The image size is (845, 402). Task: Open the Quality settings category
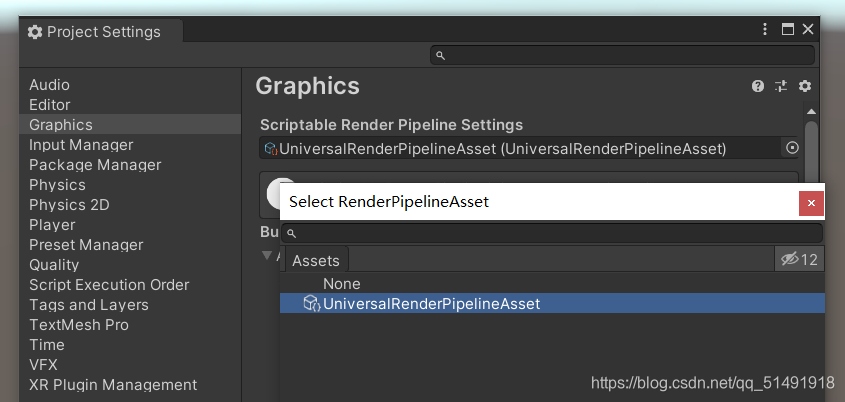[130, 265]
